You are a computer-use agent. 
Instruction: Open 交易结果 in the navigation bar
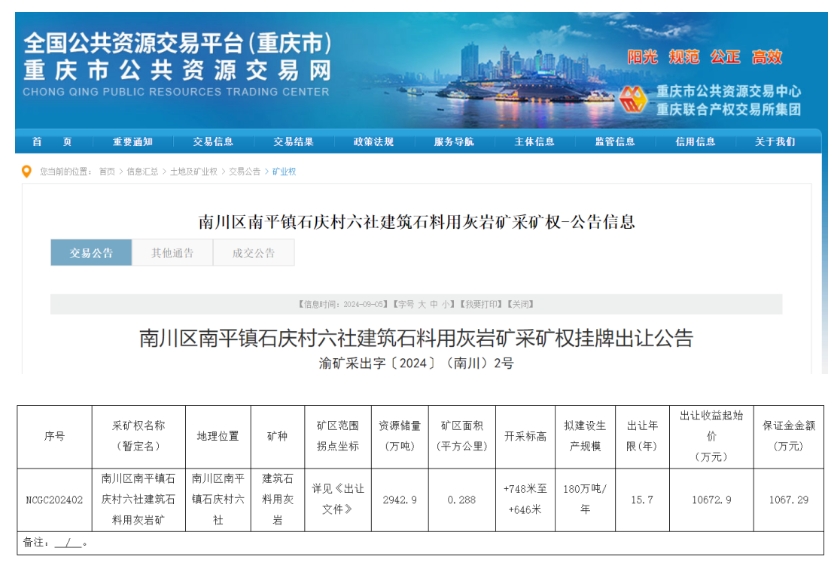293,142
